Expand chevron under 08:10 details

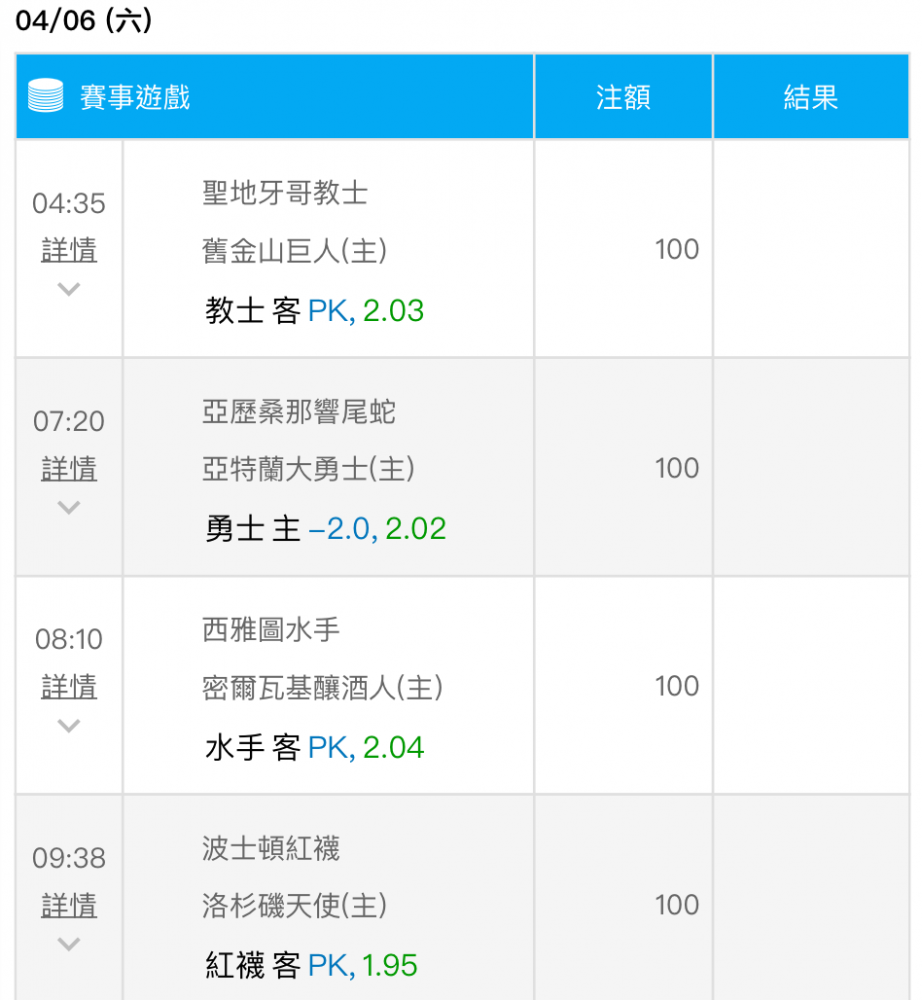click(69, 725)
